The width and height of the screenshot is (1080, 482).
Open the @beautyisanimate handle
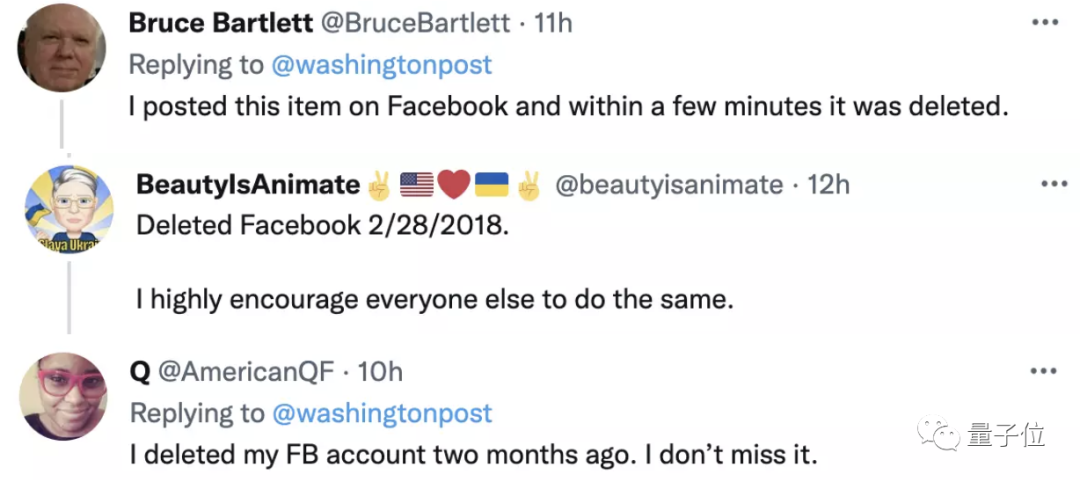[x=669, y=184]
